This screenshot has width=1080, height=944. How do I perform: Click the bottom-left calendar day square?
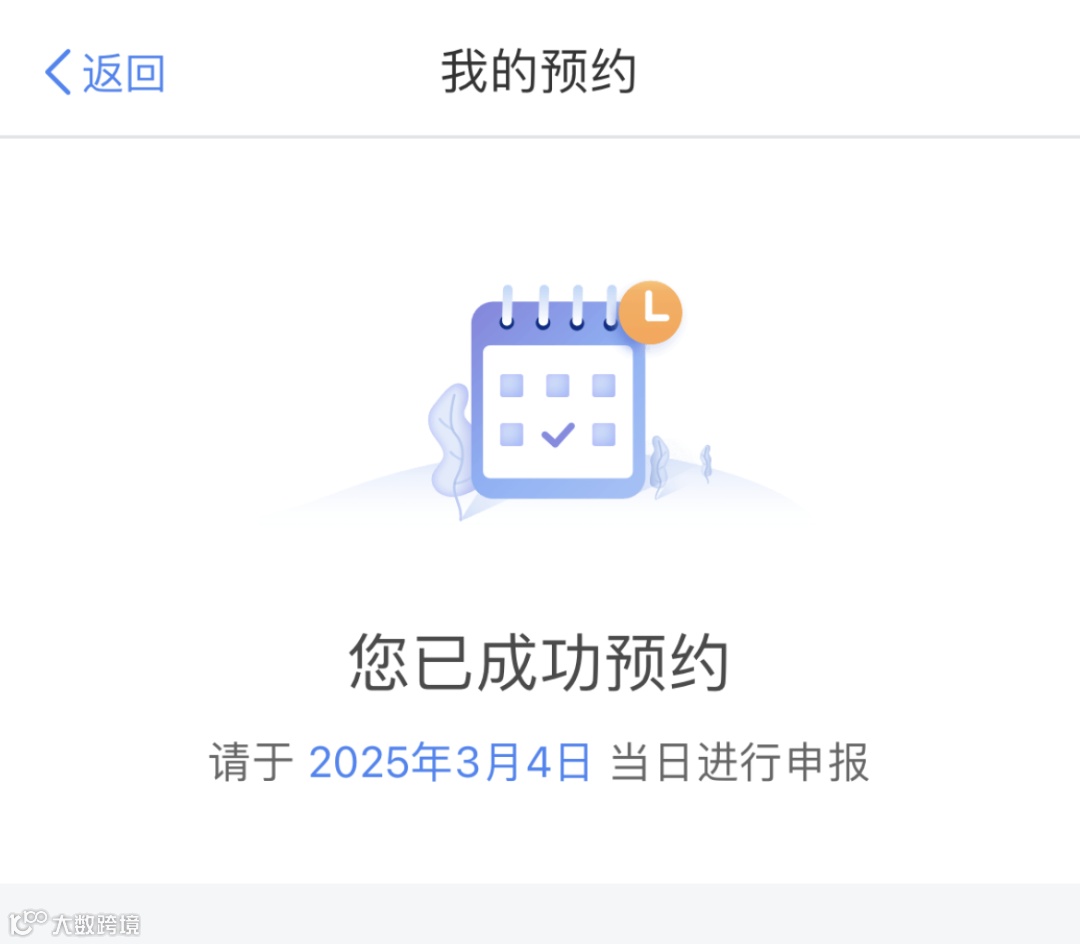(512, 434)
